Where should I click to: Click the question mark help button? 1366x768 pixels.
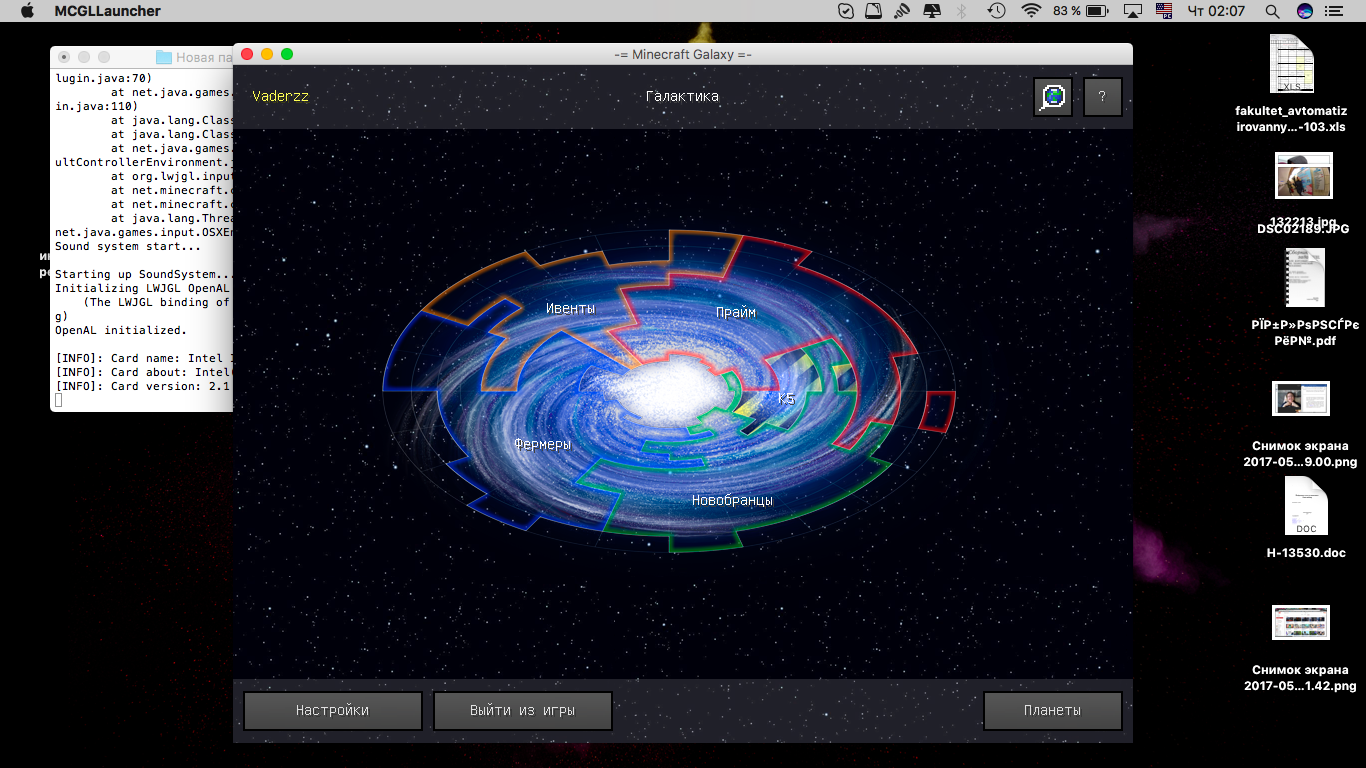point(1102,97)
